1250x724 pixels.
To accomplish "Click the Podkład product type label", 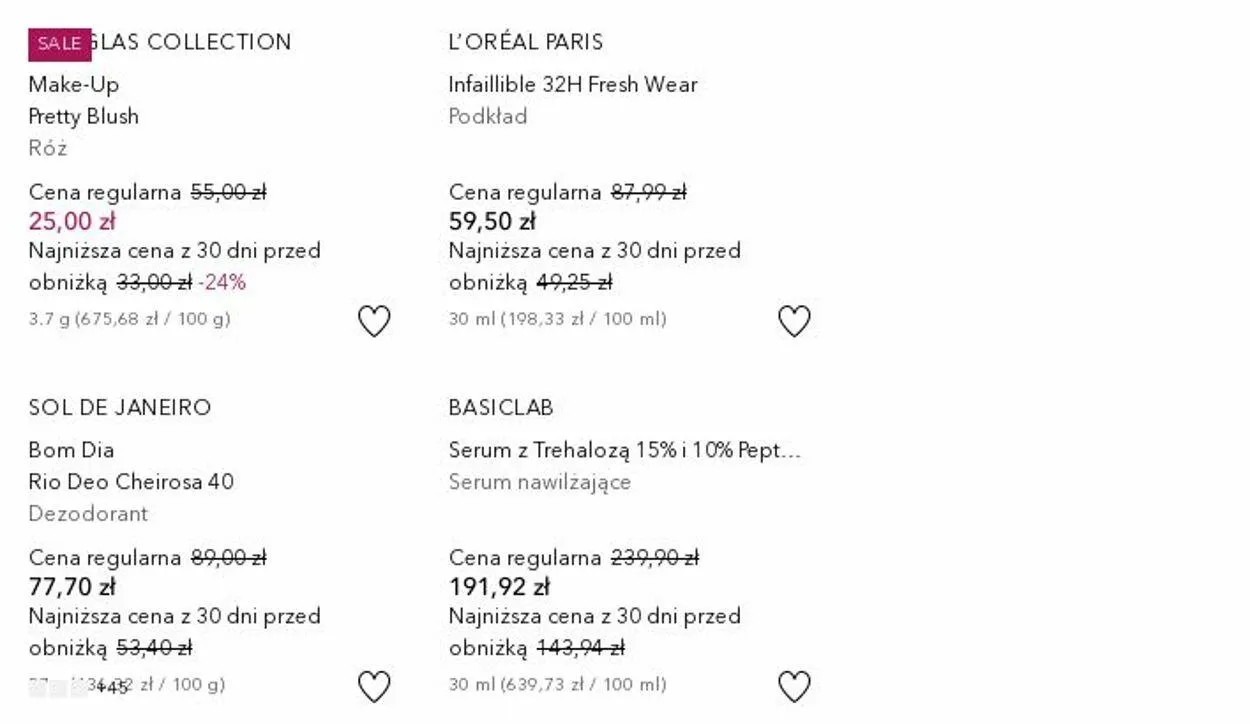I will 488,117.
